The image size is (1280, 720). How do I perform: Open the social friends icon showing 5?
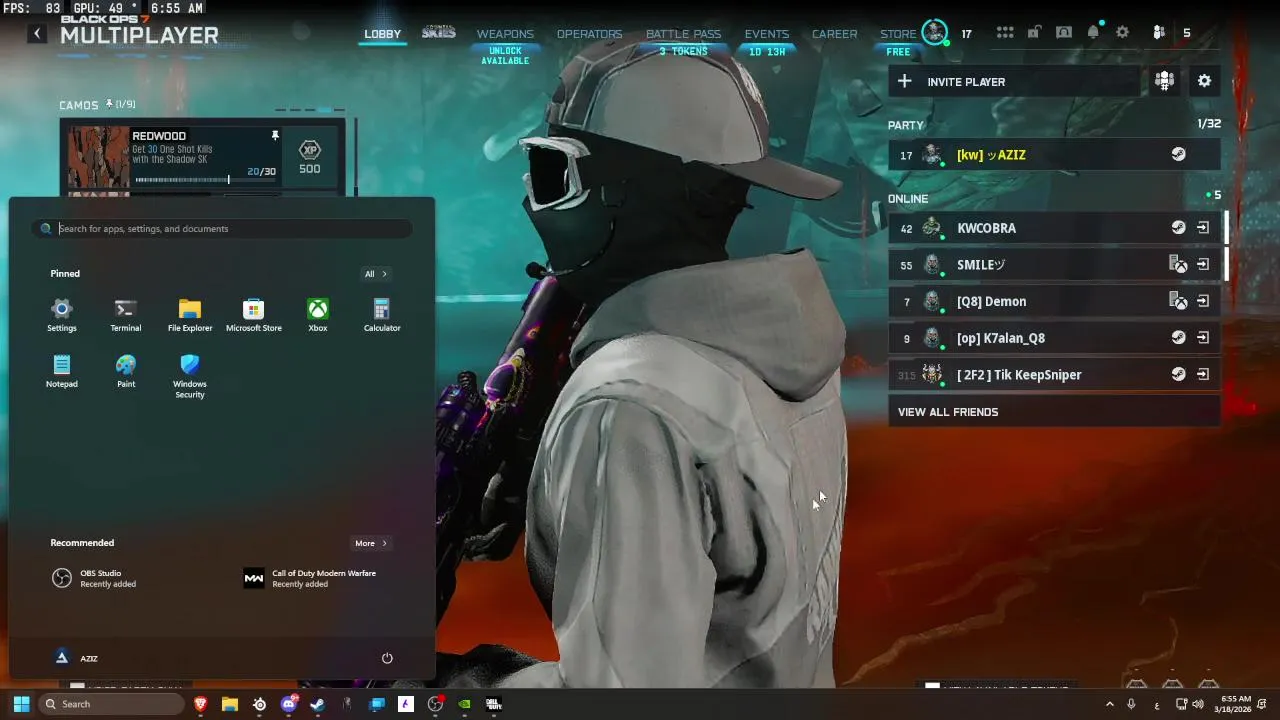click(x=1159, y=33)
